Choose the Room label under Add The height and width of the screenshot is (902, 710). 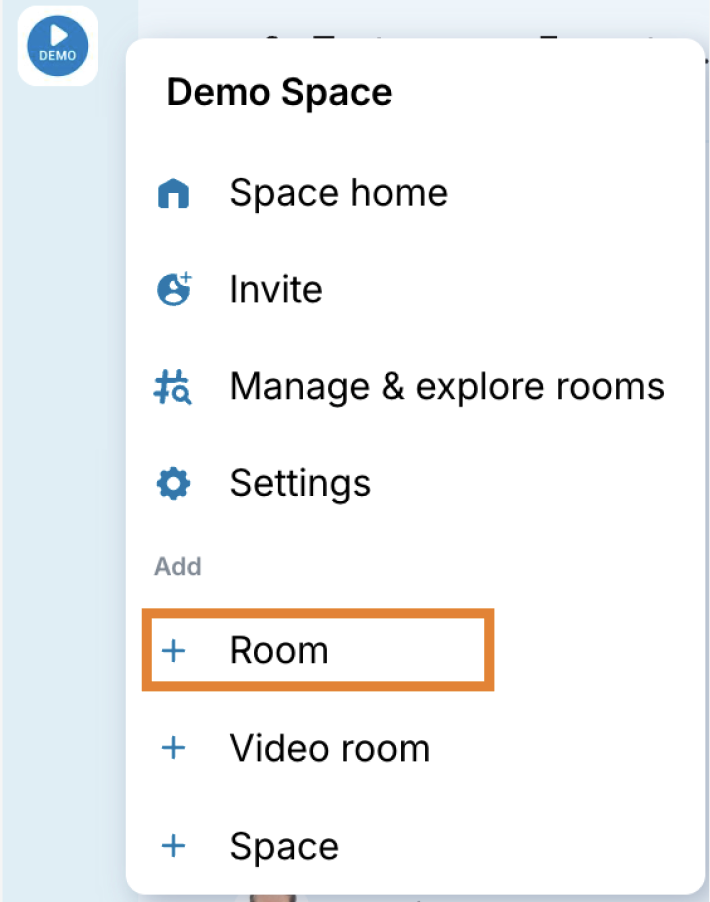click(279, 651)
